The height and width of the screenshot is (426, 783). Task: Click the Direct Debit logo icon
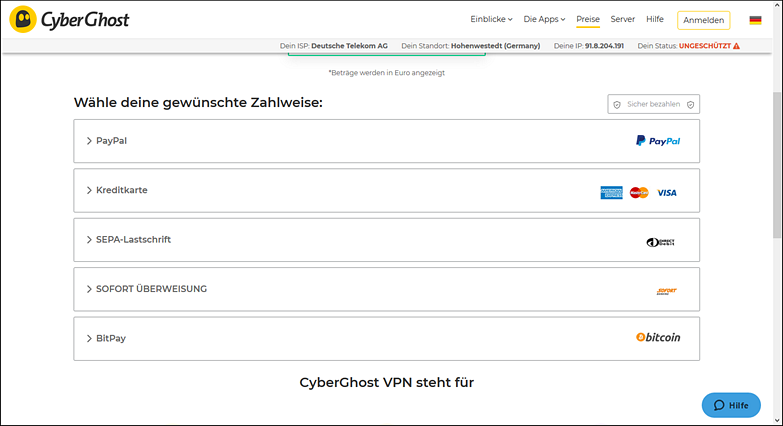(x=660, y=242)
